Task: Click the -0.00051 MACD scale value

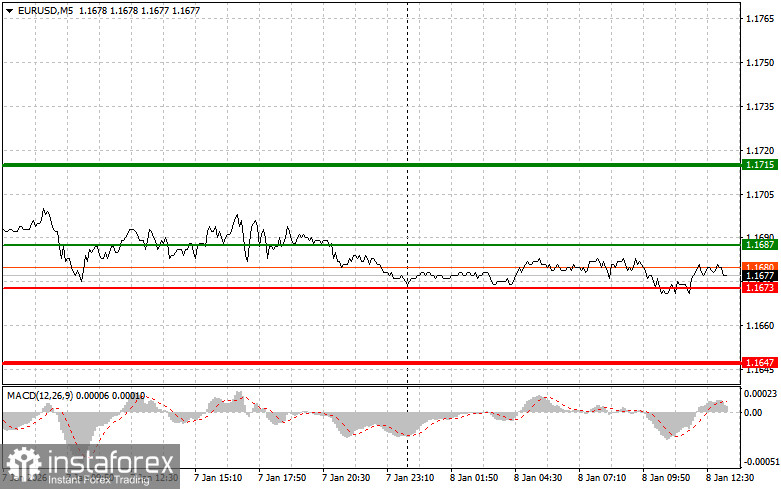Action: click(x=761, y=462)
